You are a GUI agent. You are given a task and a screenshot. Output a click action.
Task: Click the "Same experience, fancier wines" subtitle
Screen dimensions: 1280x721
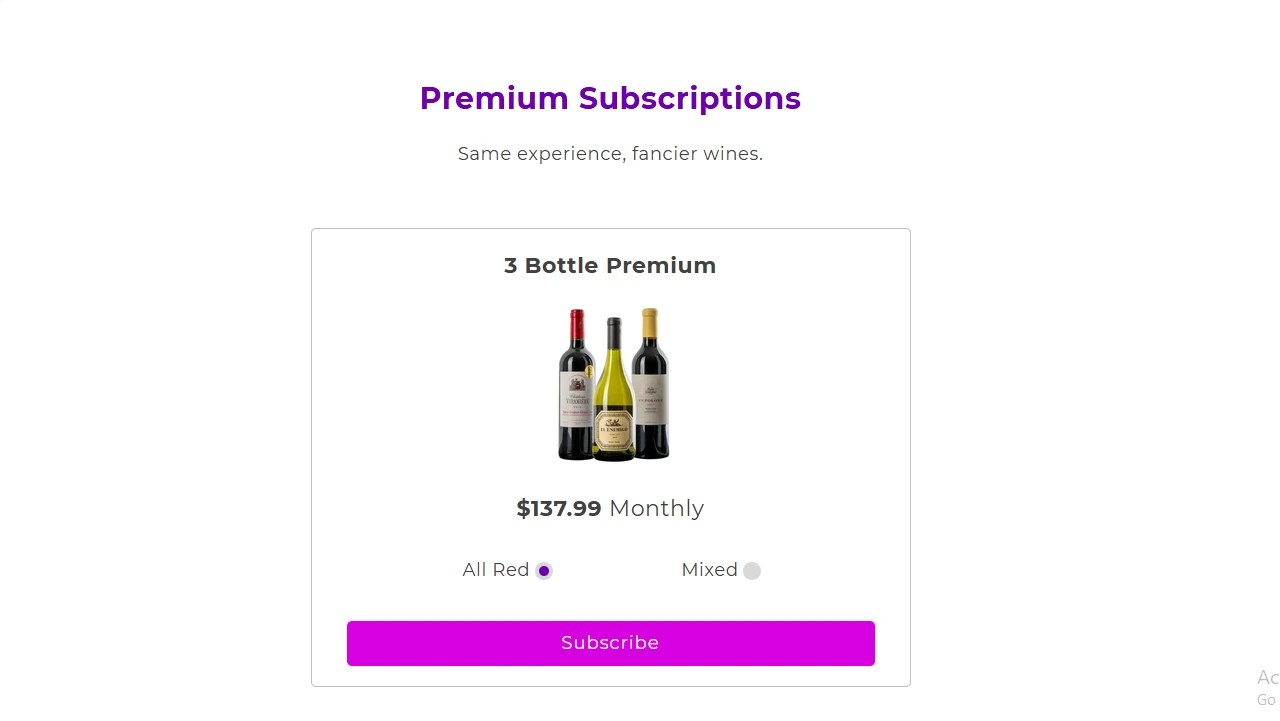(610, 154)
